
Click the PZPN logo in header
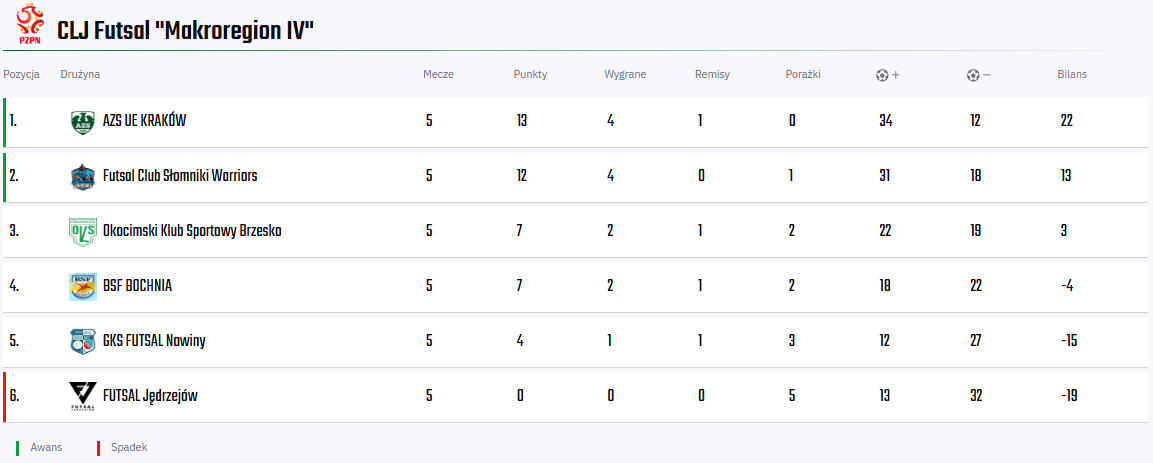point(30,25)
